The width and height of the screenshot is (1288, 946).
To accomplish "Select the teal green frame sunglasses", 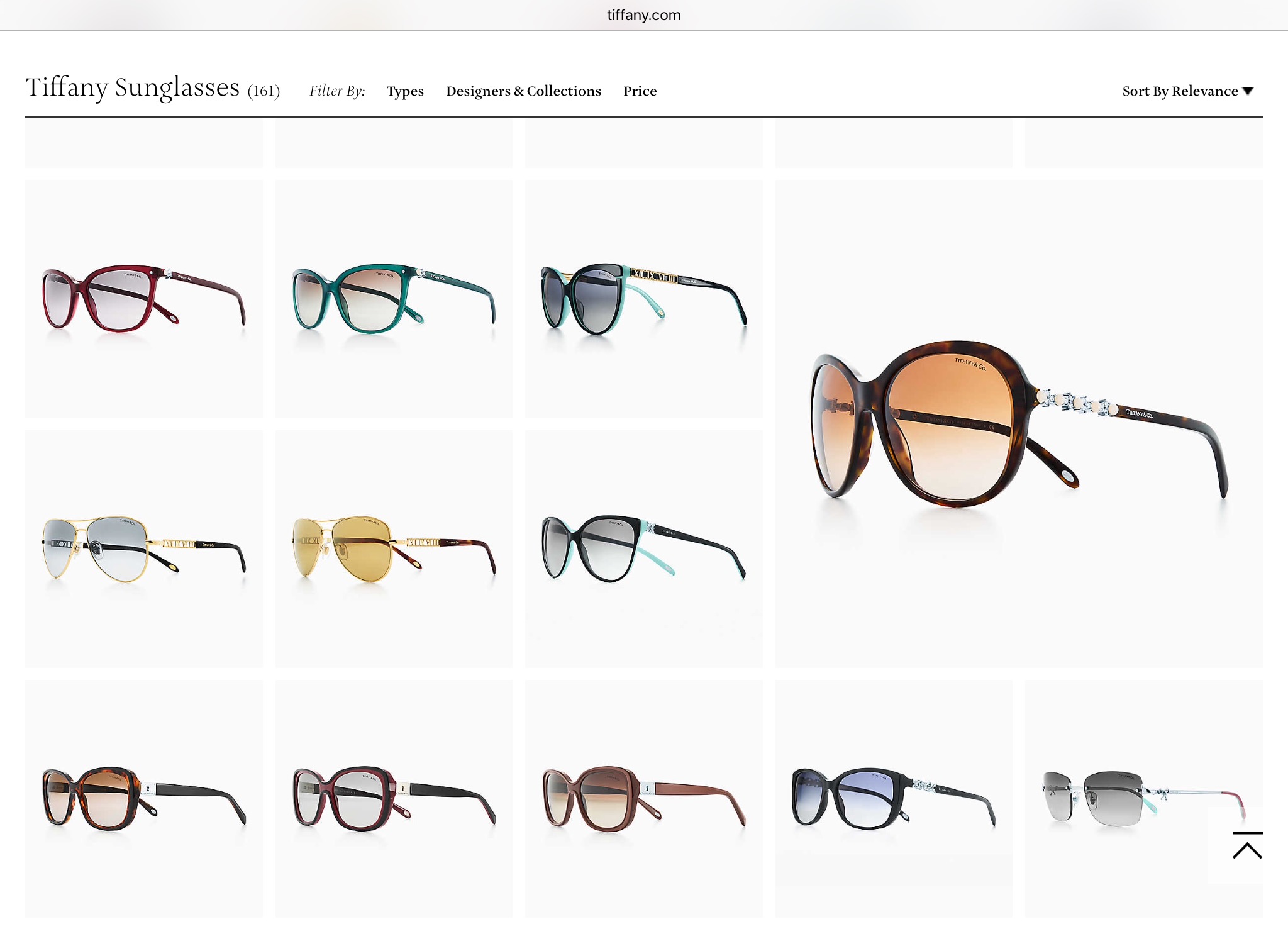I will click(394, 299).
